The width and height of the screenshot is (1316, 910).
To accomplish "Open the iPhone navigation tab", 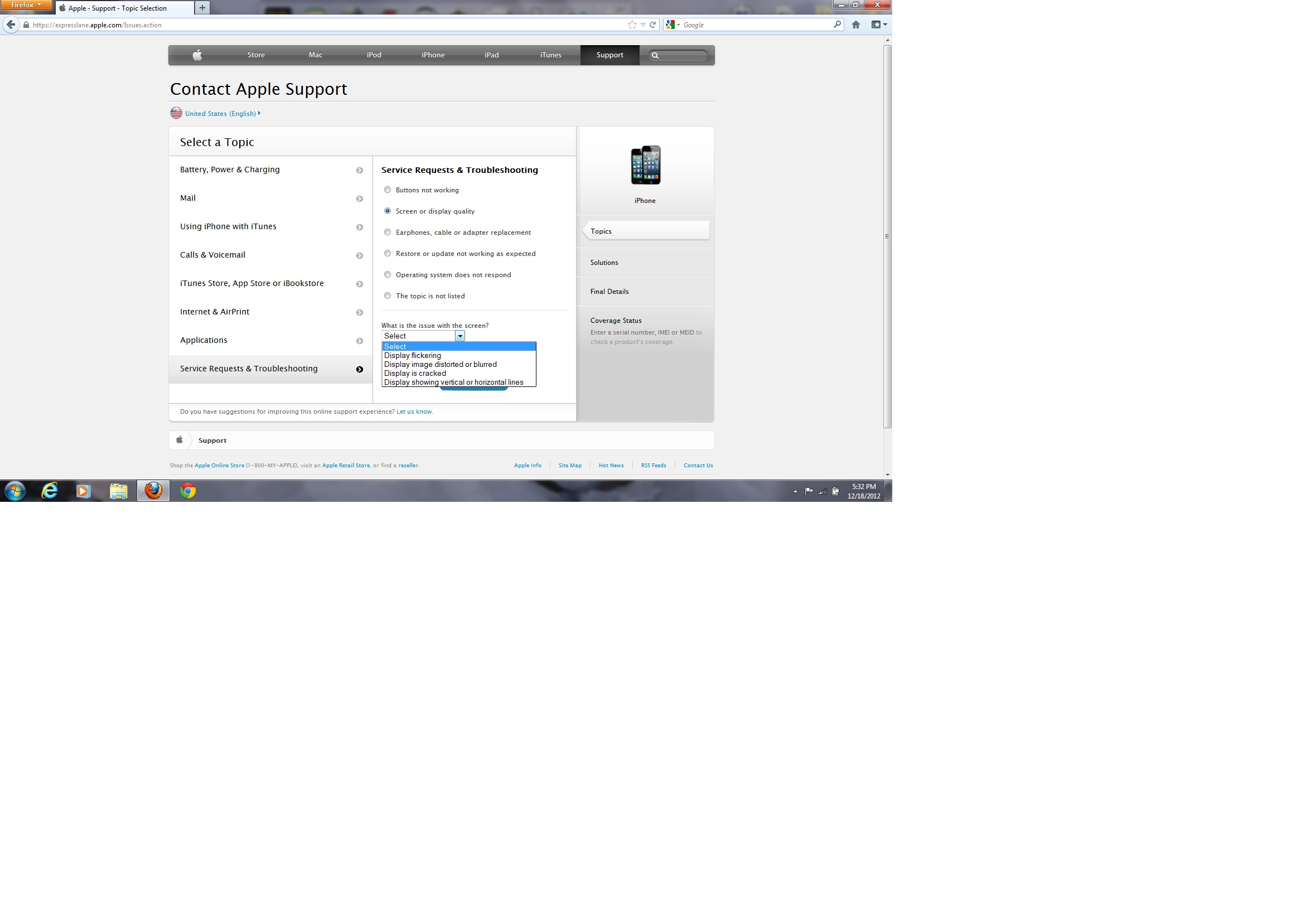I will [433, 55].
